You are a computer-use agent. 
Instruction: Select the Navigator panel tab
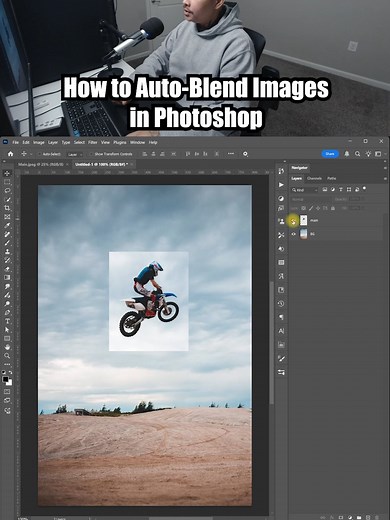coord(299,168)
